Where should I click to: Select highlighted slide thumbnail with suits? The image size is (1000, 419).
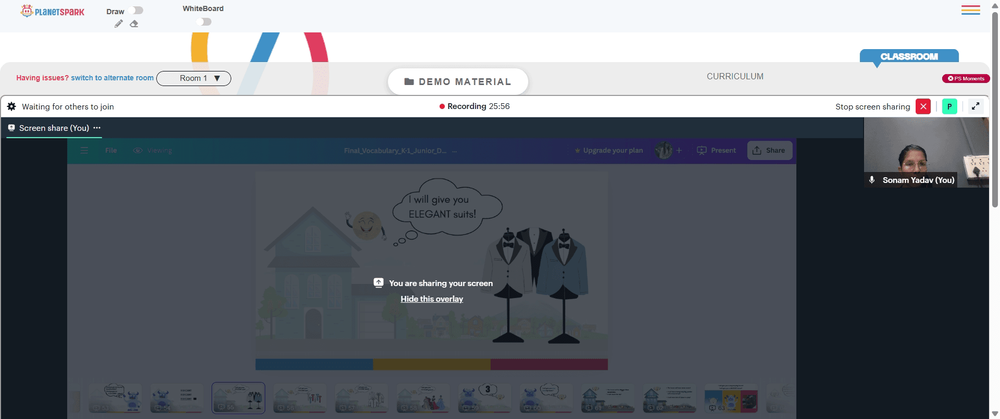coord(239,398)
